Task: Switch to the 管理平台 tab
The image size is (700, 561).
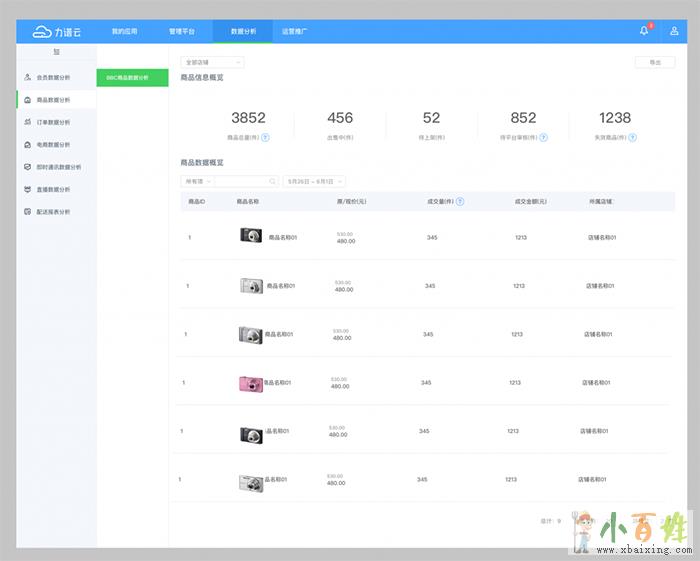Action: pos(183,31)
